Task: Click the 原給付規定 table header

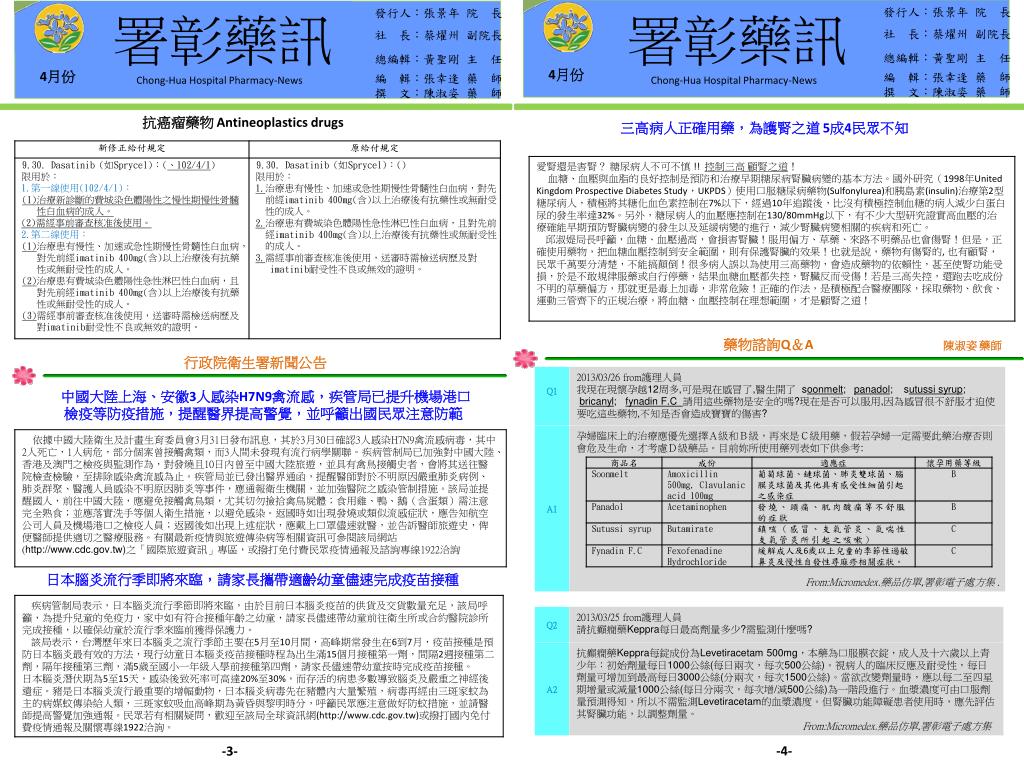Action: 374,148
